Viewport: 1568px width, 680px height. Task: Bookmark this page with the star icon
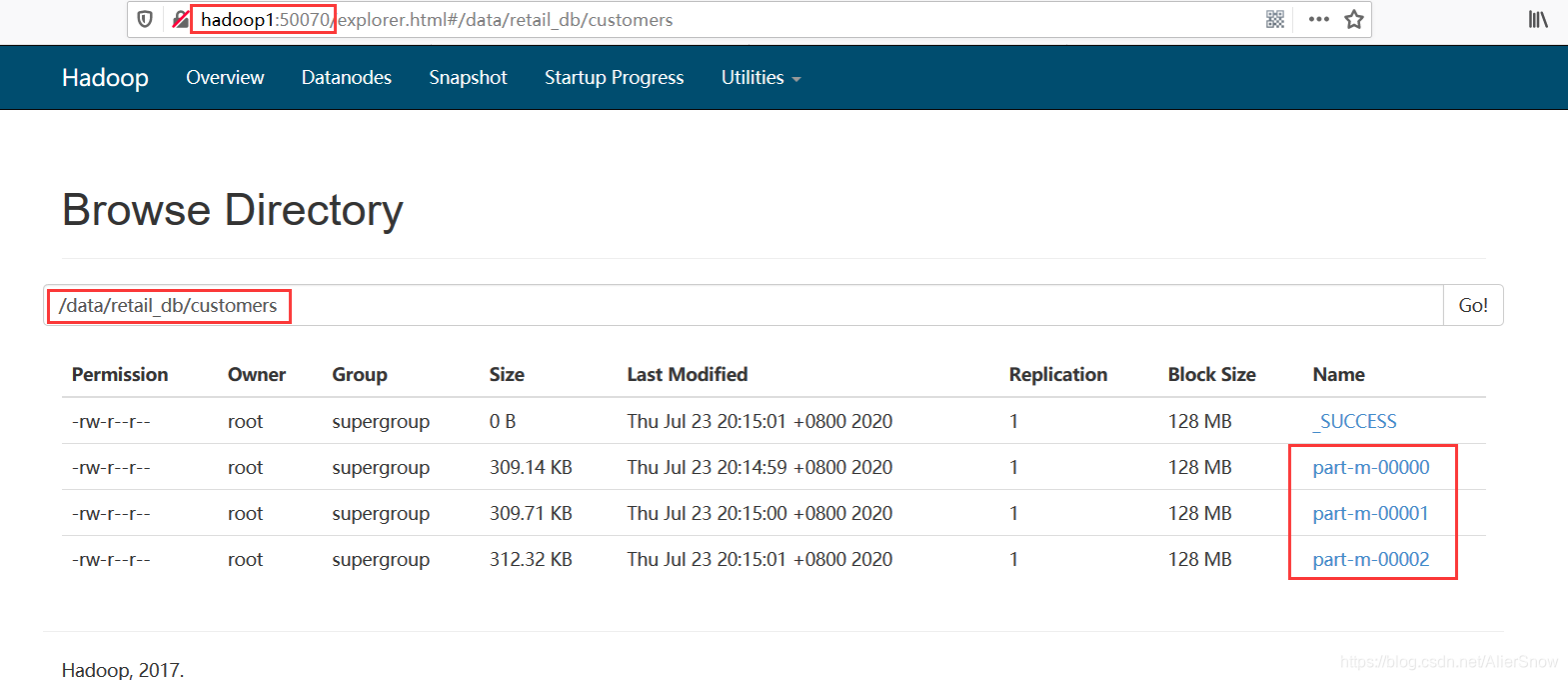click(1354, 19)
